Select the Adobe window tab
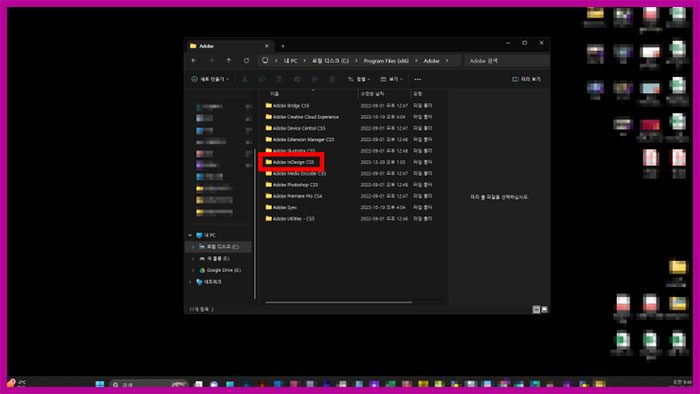The image size is (700, 394). point(230,46)
